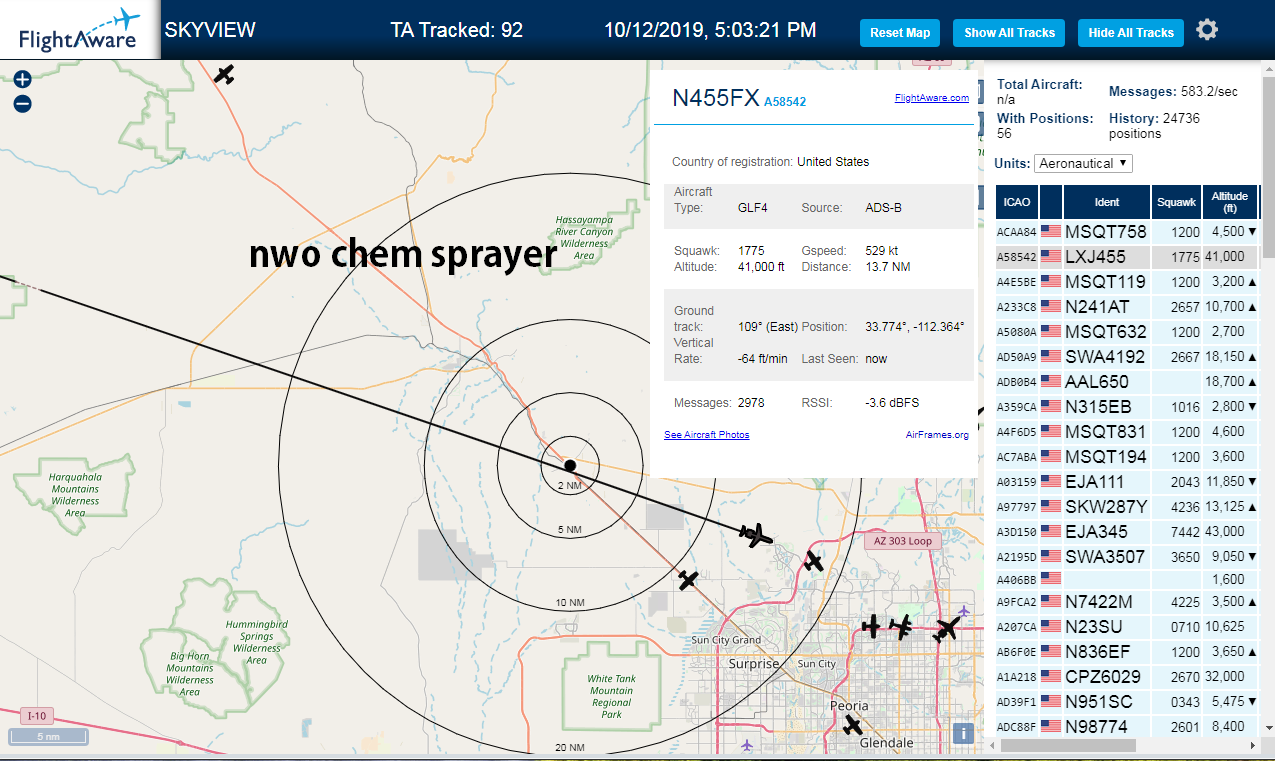Click the A58542 ICAO code in info panel
Image resolution: width=1275 pixels, height=761 pixels.
pos(785,101)
